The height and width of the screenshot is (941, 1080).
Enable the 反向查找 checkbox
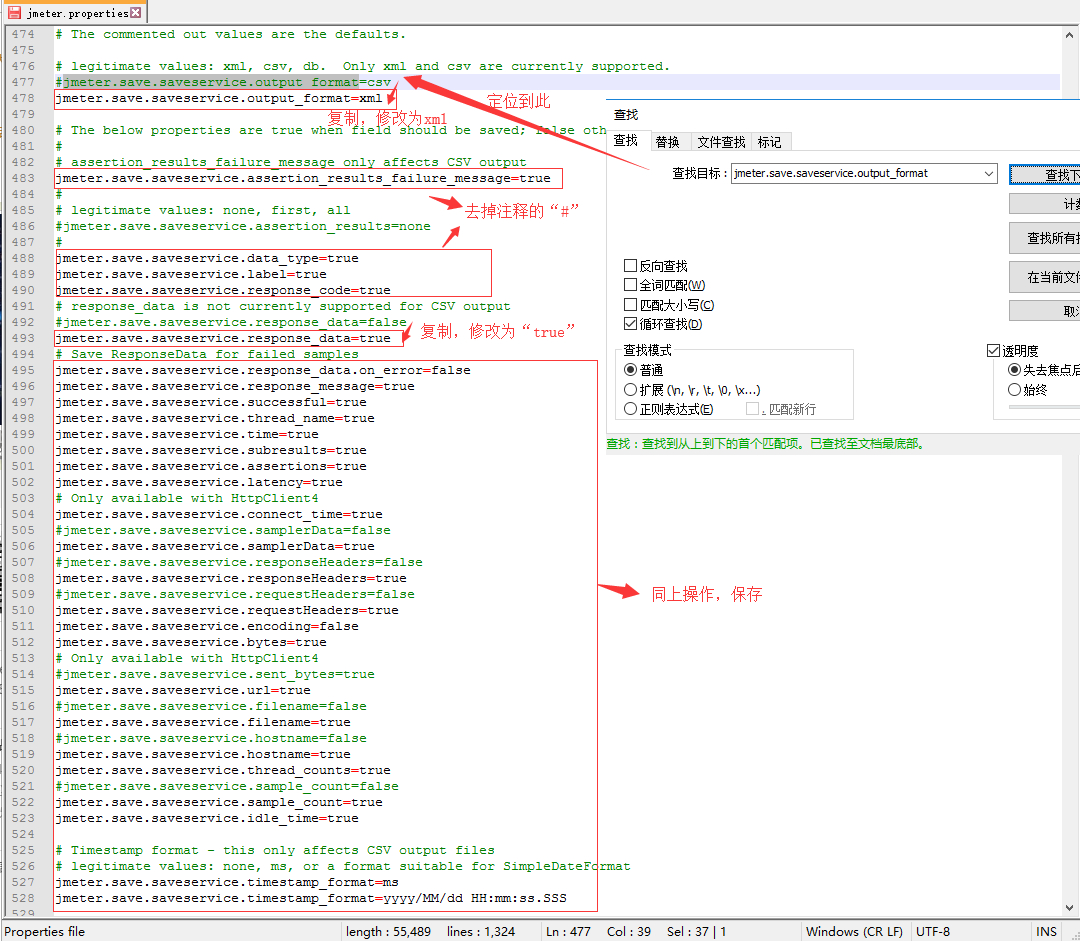(x=630, y=266)
